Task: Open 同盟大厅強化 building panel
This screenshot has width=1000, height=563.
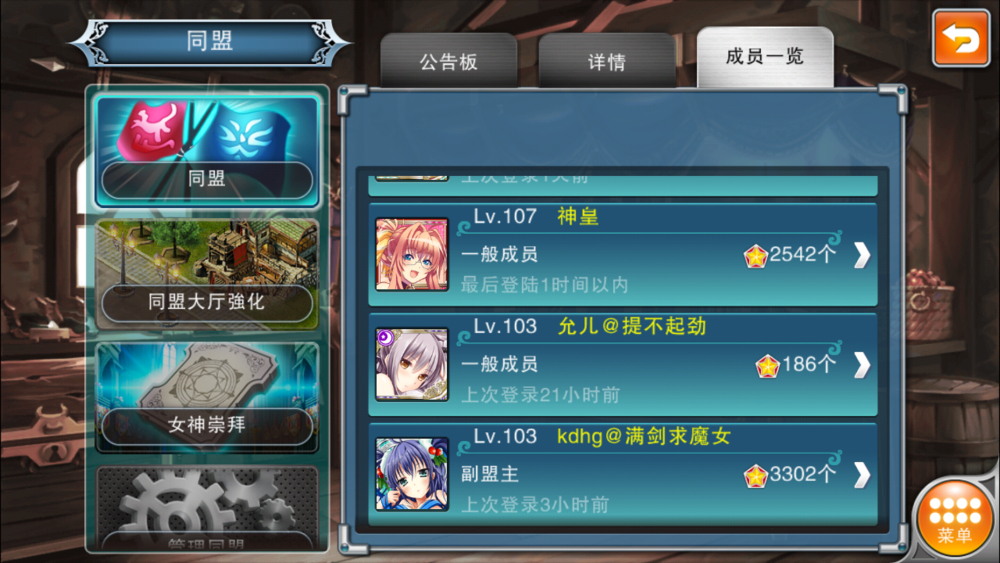Action: click(207, 274)
